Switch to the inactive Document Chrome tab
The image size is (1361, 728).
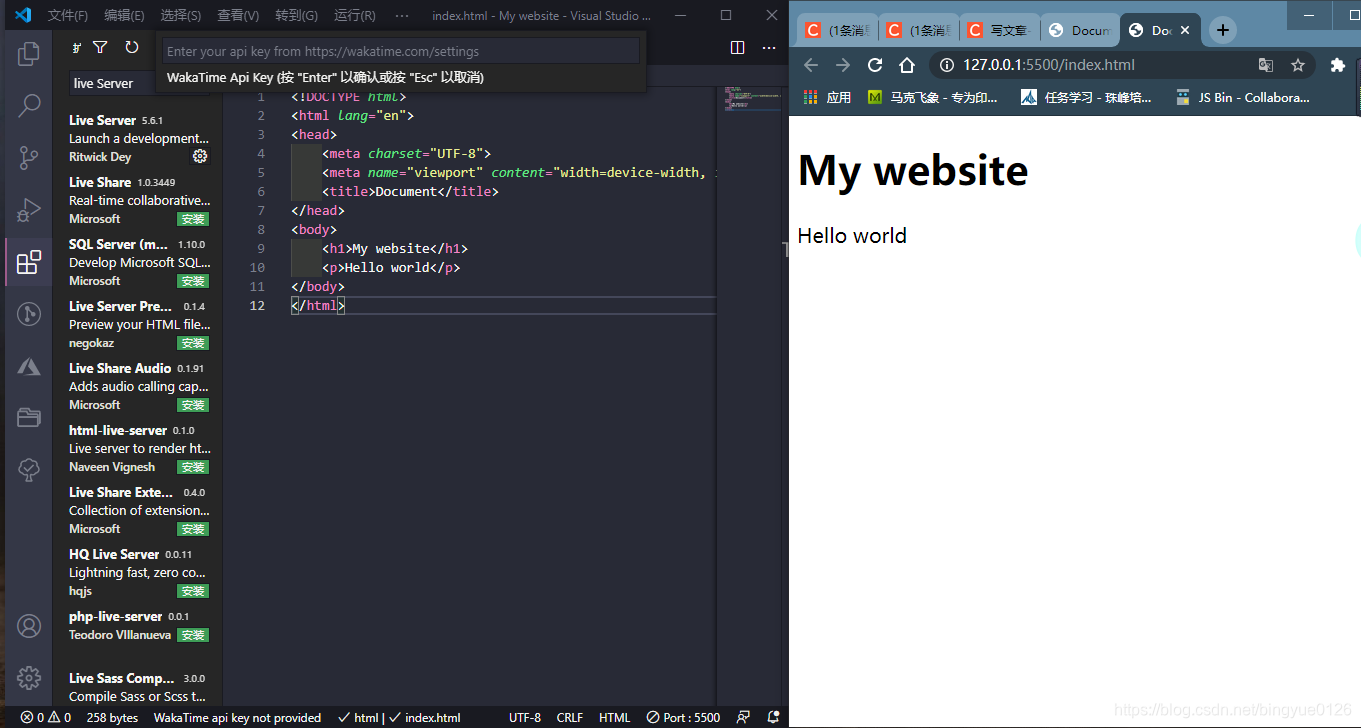pyautogui.click(x=1079, y=30)
